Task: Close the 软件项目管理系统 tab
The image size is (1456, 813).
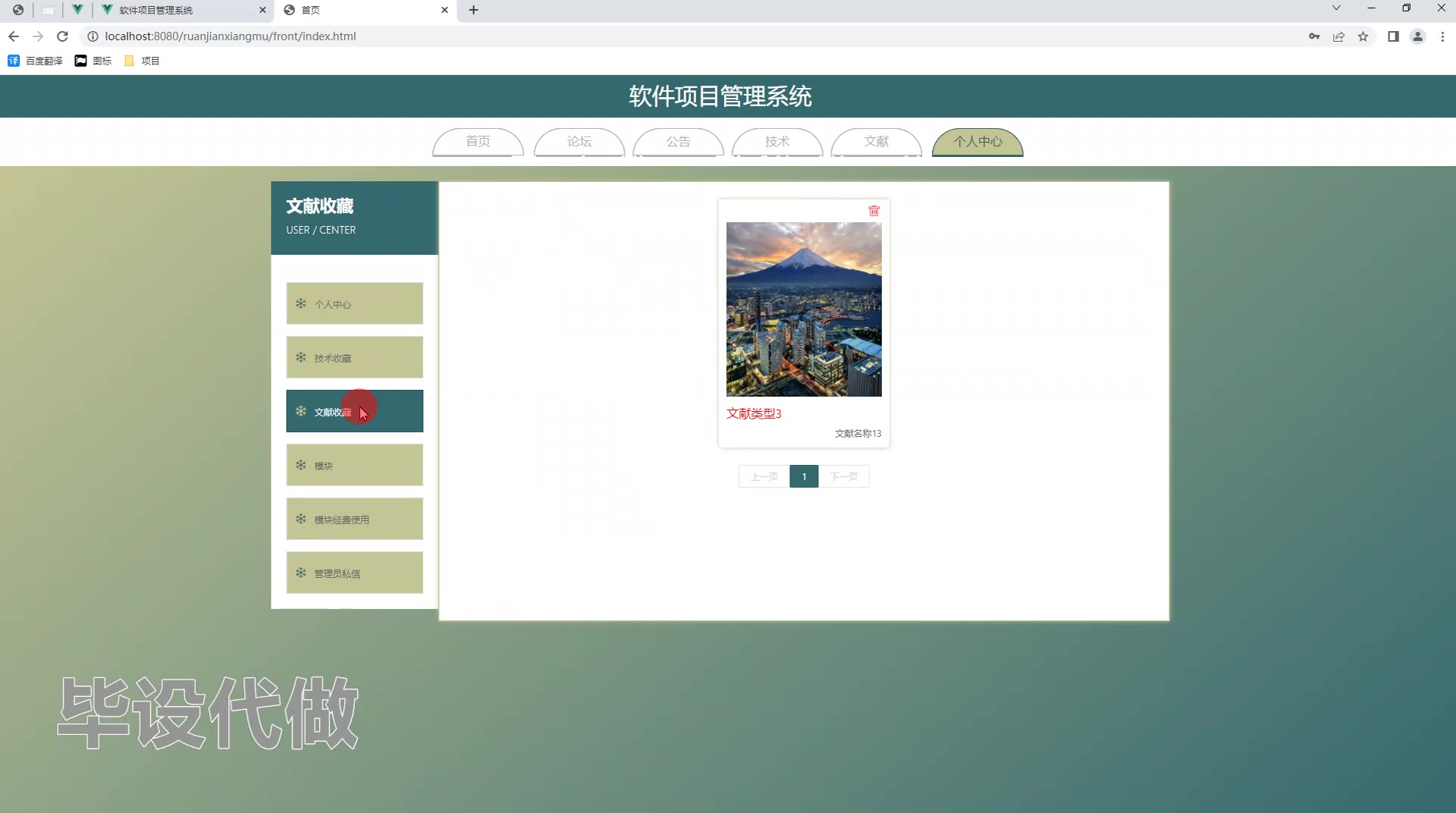Action: (x=262, y=10)
